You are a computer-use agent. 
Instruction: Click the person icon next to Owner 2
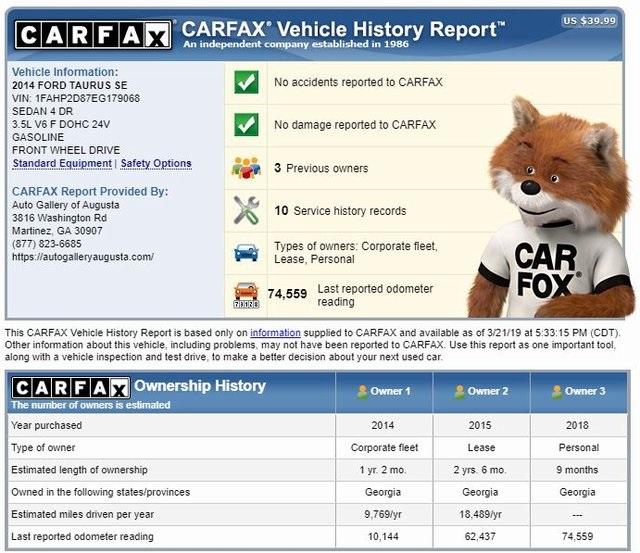(x=460, y=391)
